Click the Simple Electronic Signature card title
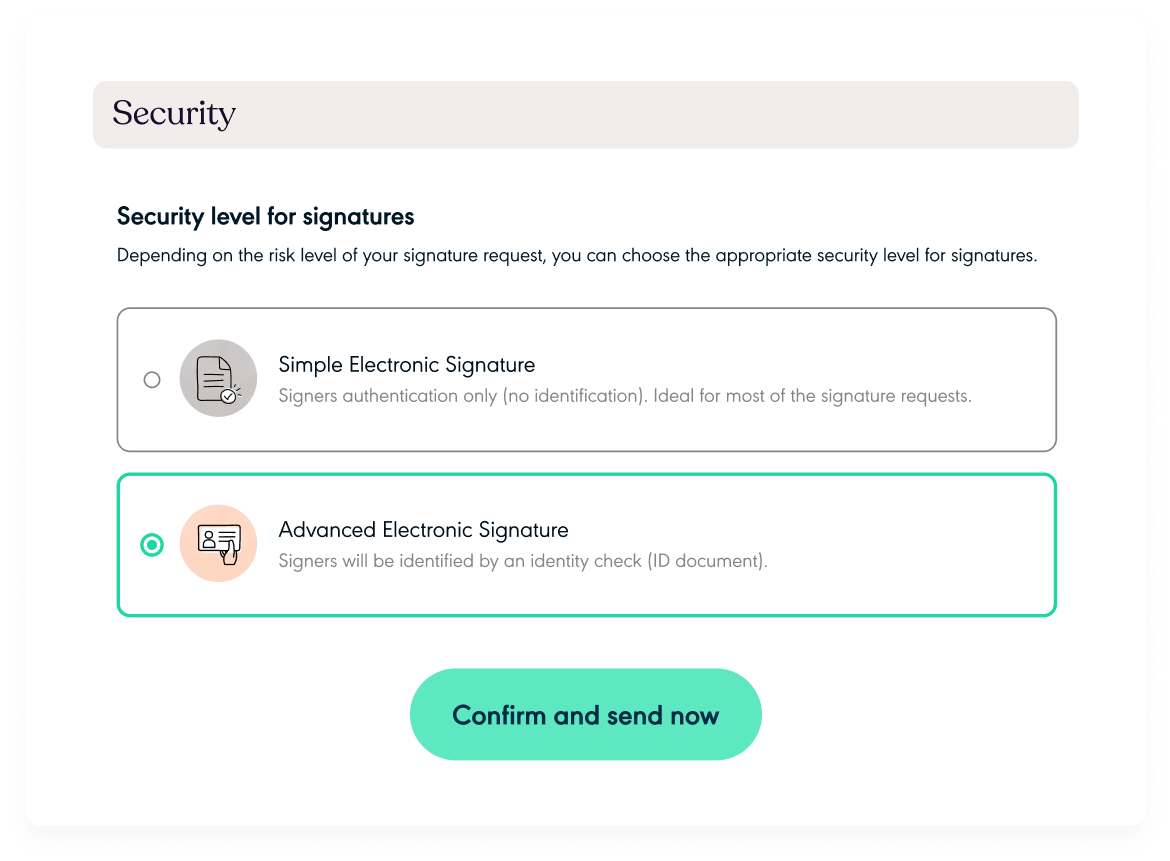The image size is (1170, 861). click(x=409, y=365)
